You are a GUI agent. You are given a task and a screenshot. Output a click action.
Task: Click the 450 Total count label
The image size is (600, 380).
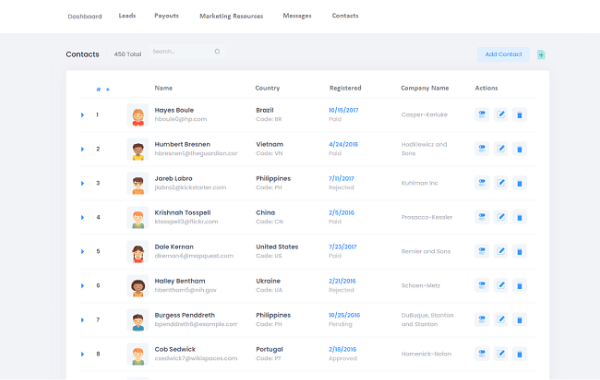127,54
